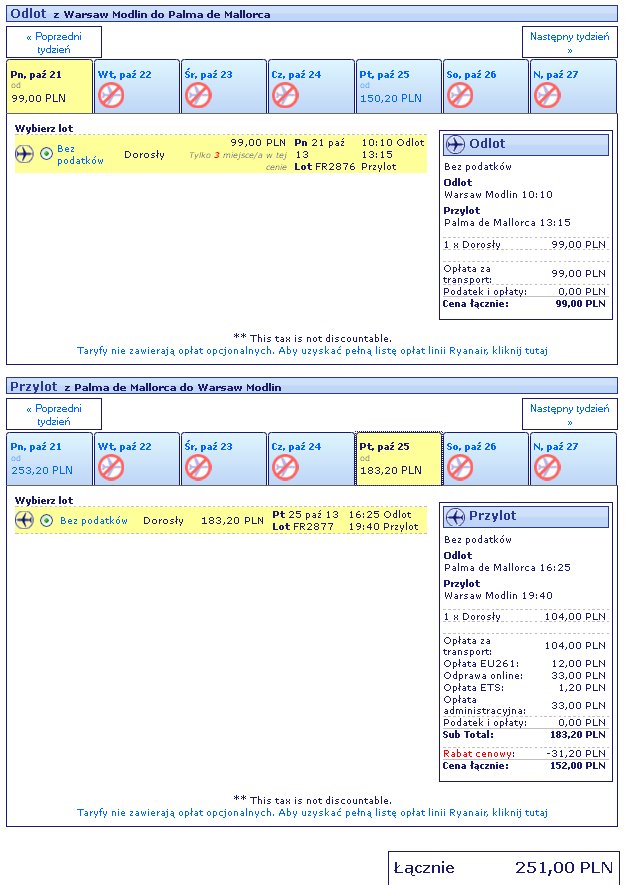Screen dimensions: 627x885
Task: Click 'Rabat cenowy' discount line
Action: (524, 753)
